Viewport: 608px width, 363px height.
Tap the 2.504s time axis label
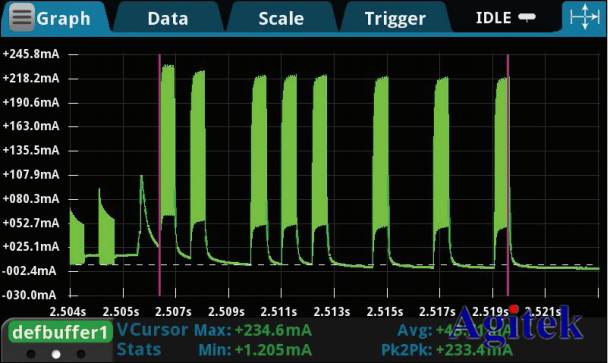[x=68, y=311]
